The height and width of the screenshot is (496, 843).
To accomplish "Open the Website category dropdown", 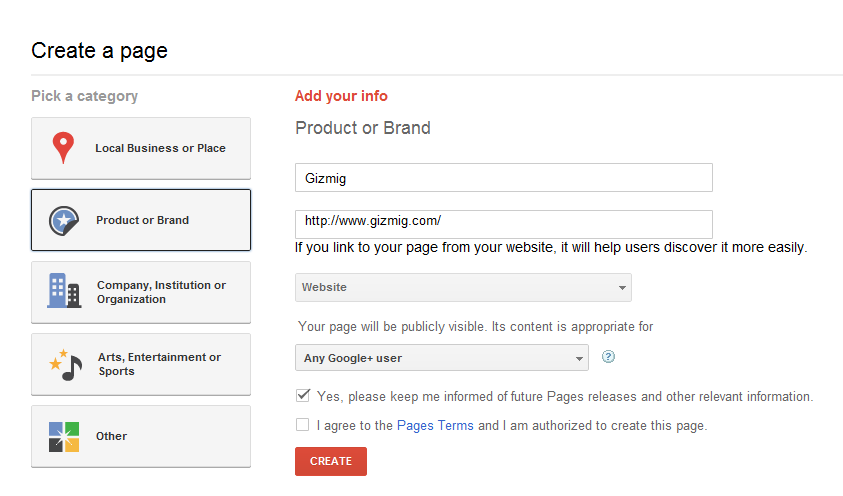I will 463,287.
